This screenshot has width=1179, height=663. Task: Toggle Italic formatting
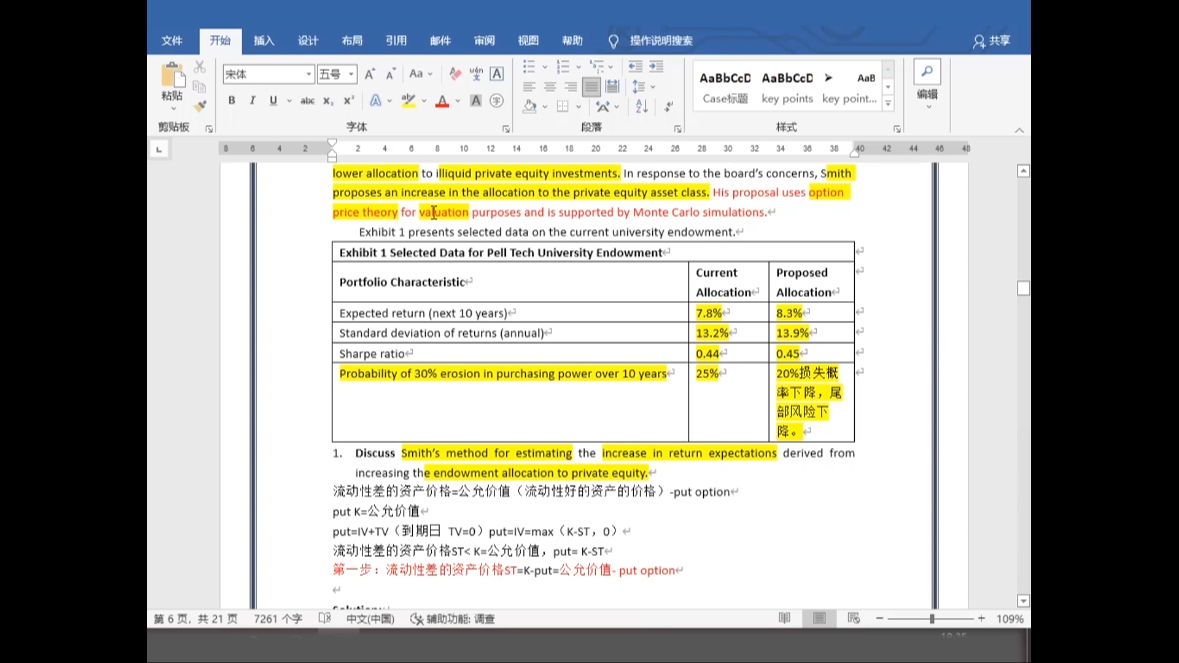point(252,101)
